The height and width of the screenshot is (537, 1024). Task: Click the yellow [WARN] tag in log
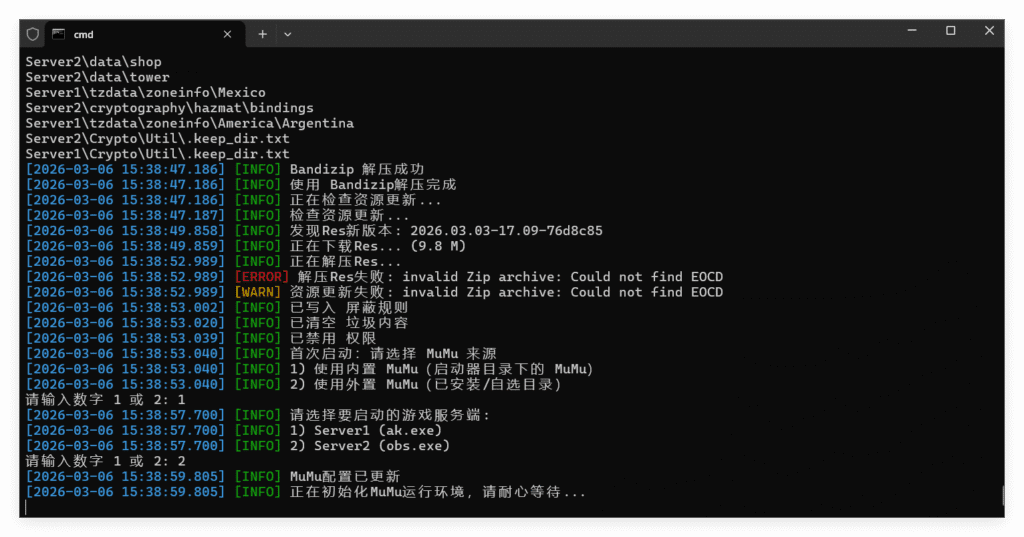coord(257,292)
